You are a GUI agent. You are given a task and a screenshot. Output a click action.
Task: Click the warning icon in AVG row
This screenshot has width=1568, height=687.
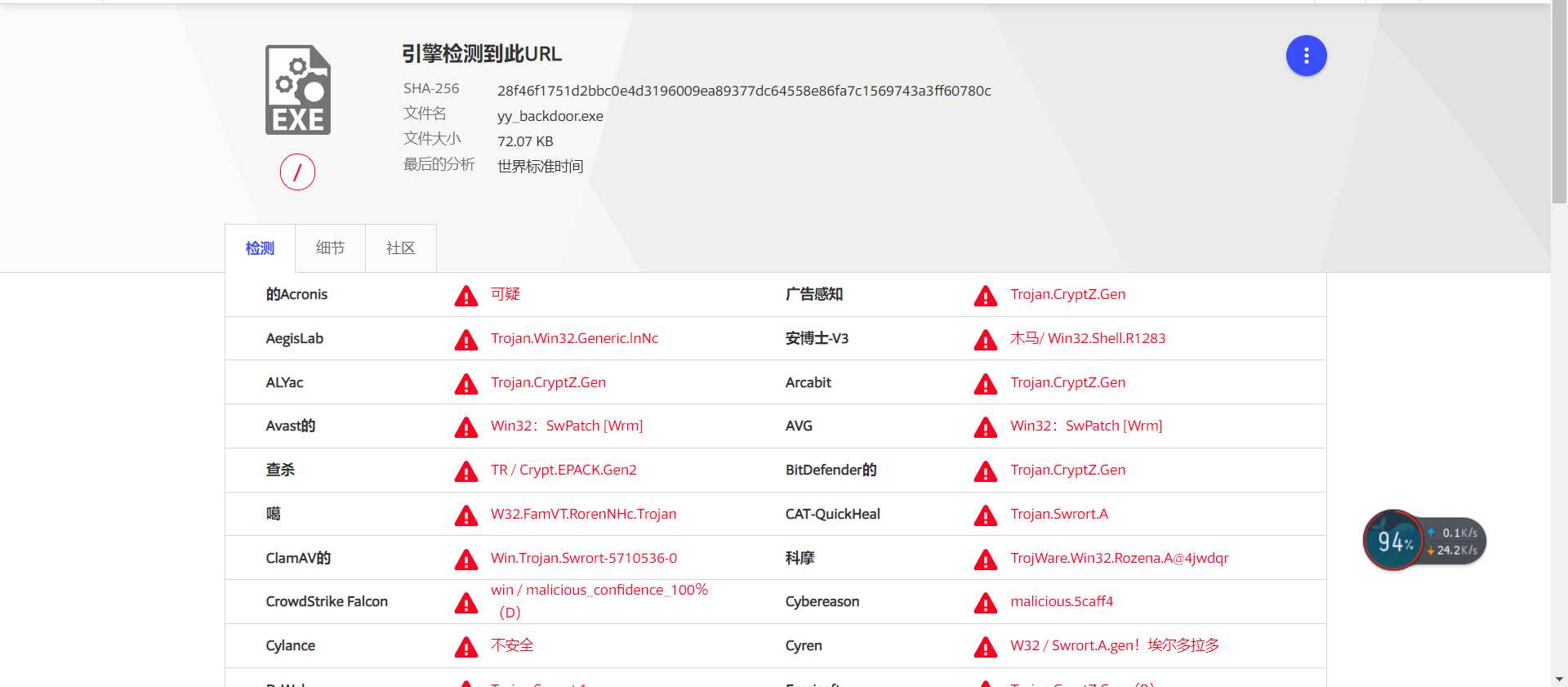pyautogui.click(x=986, y=427)
